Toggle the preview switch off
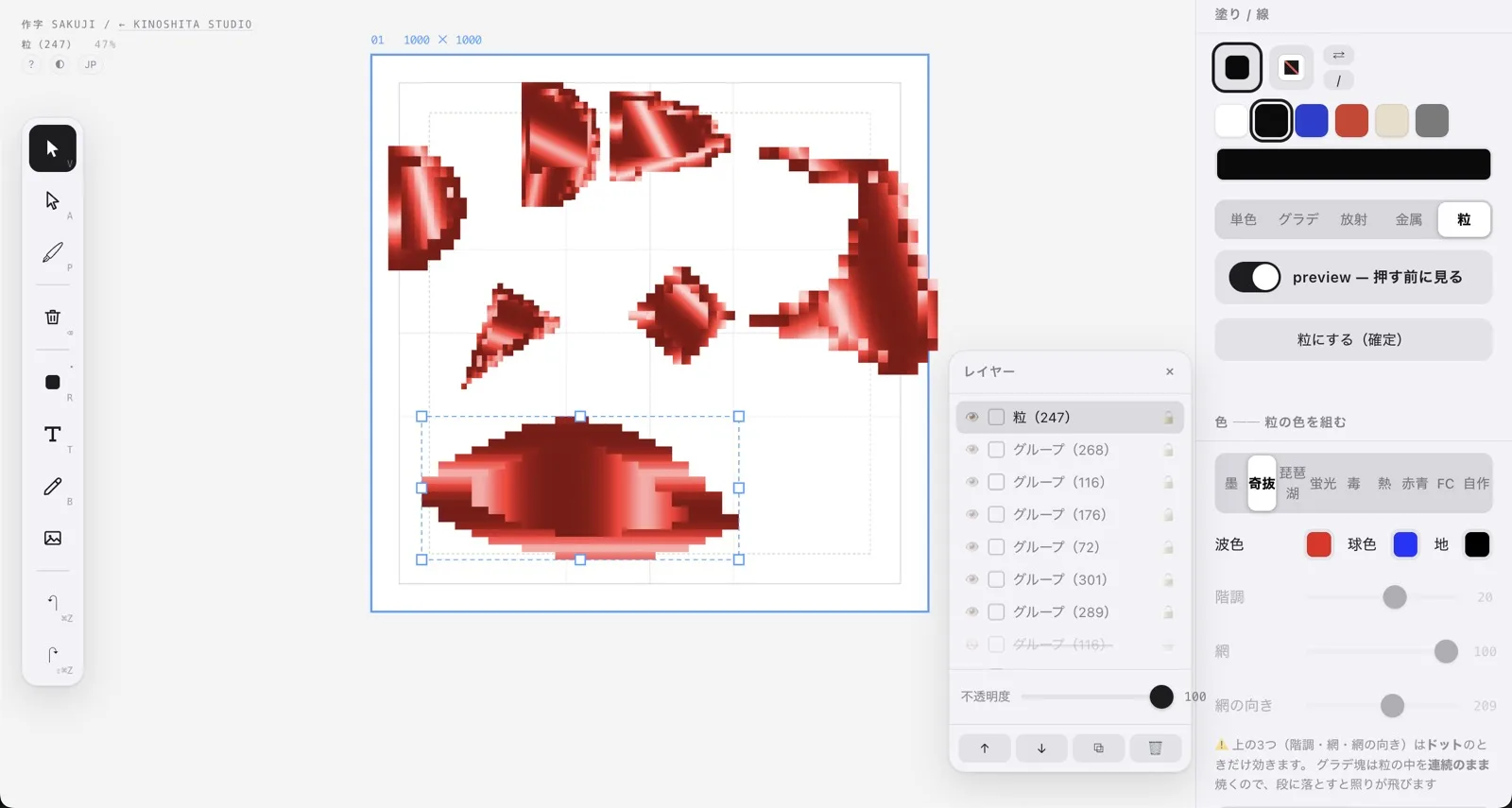The width and height of the screenshot is (1512, 808). tap(1254, 277)
